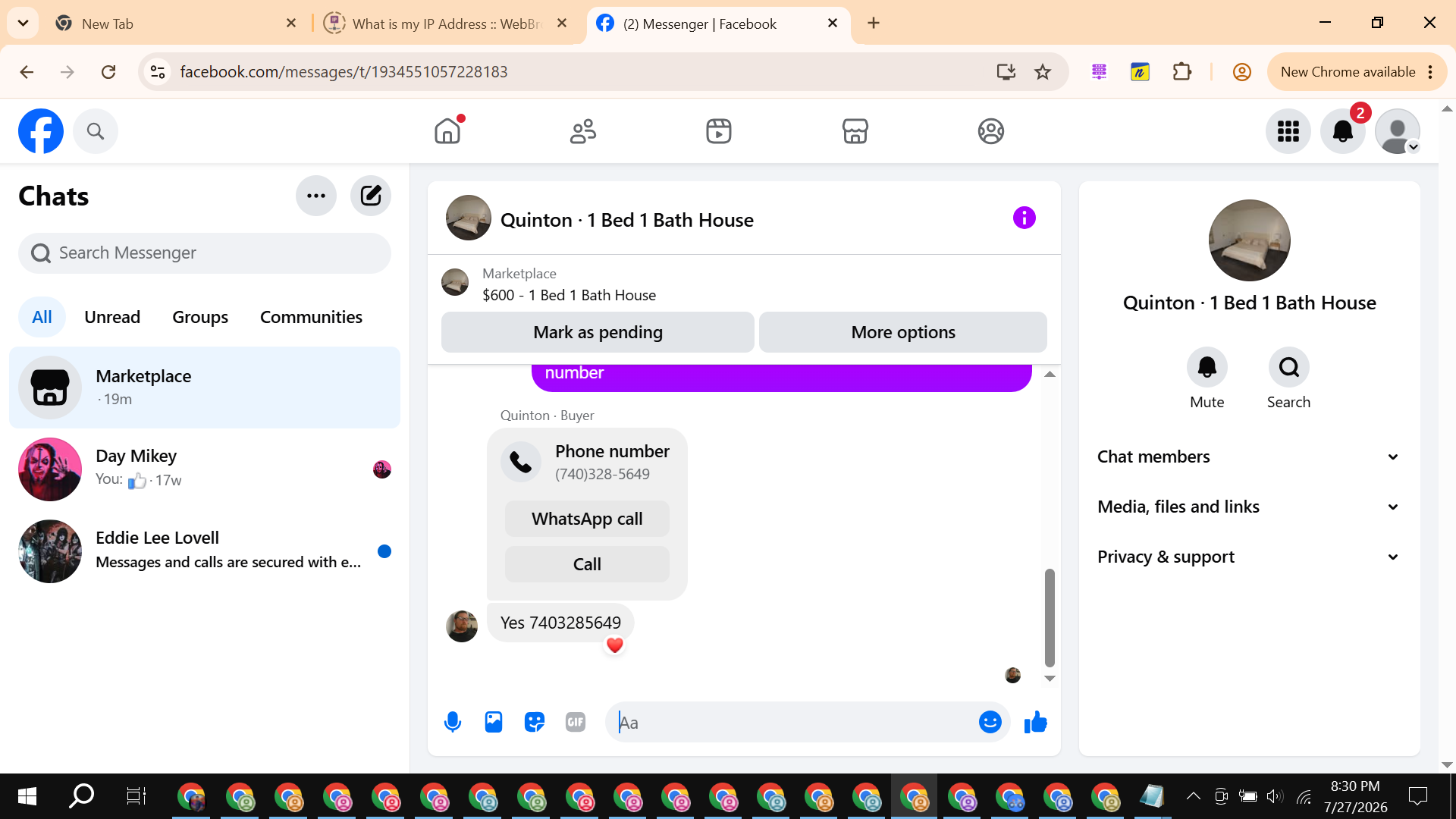Reload the page
This screenshot has height=819, width=1456.
point(108,72)
